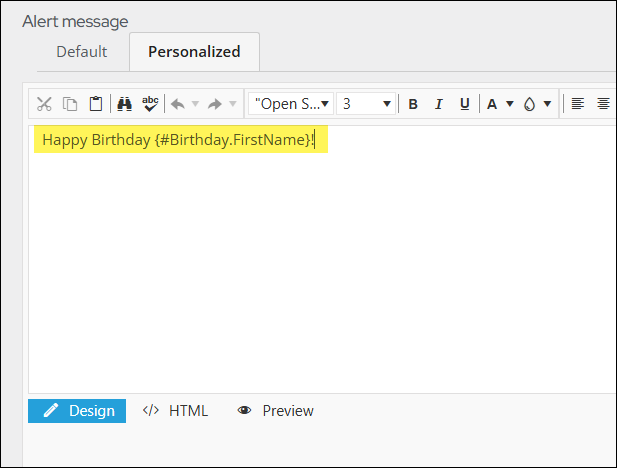Align text left in editor
Image resolution: width=617 pixels, height=468 pixels.
click(577, 104)
